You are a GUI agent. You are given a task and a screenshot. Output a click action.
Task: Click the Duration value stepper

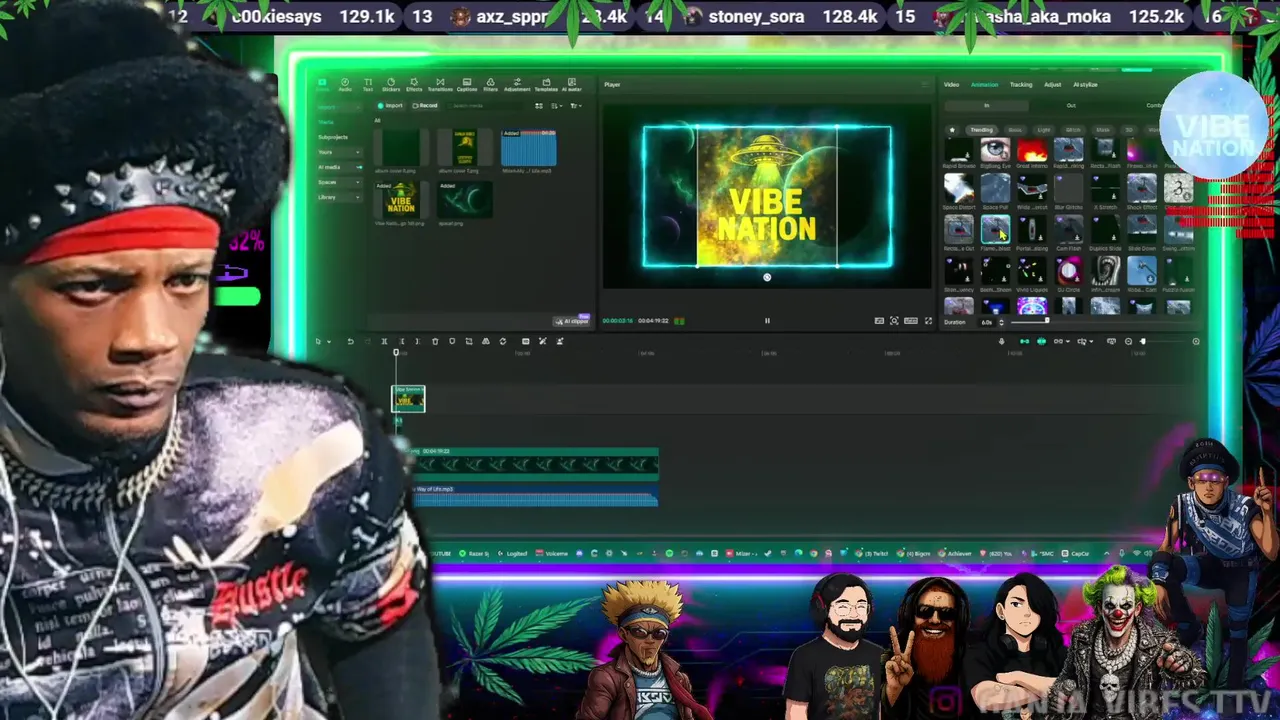1001,322
